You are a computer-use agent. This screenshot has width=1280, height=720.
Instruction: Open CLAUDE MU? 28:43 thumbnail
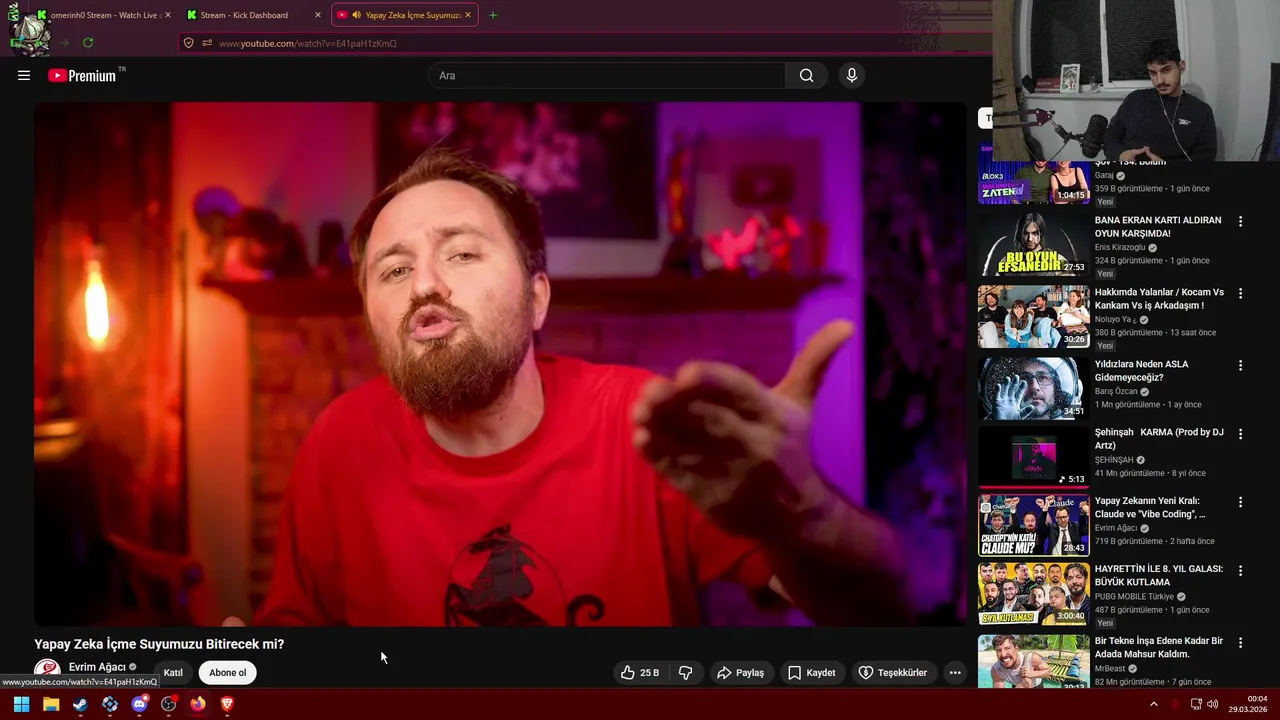(x=1034, y=525)
